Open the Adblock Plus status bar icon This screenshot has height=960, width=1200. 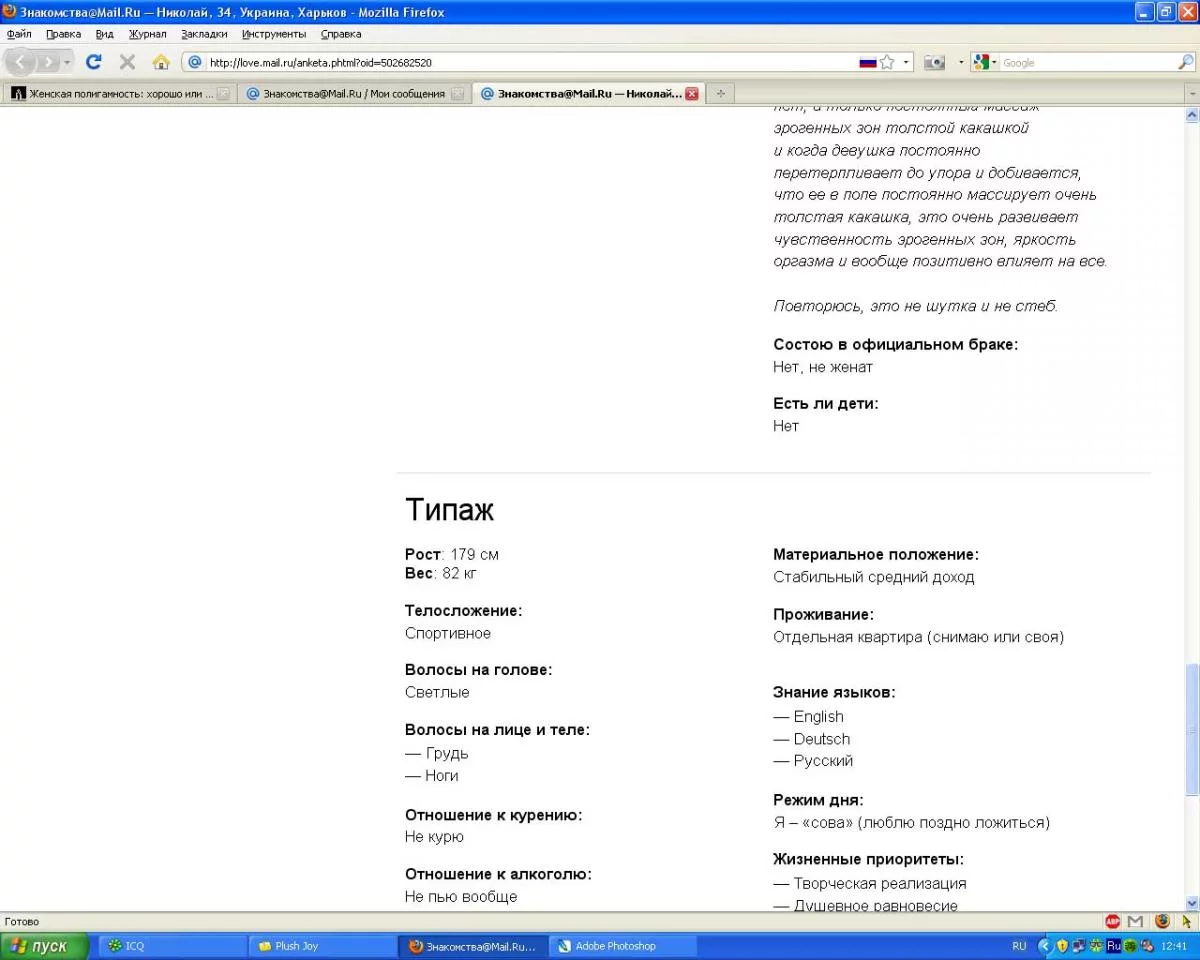[x=1113, y=921]
